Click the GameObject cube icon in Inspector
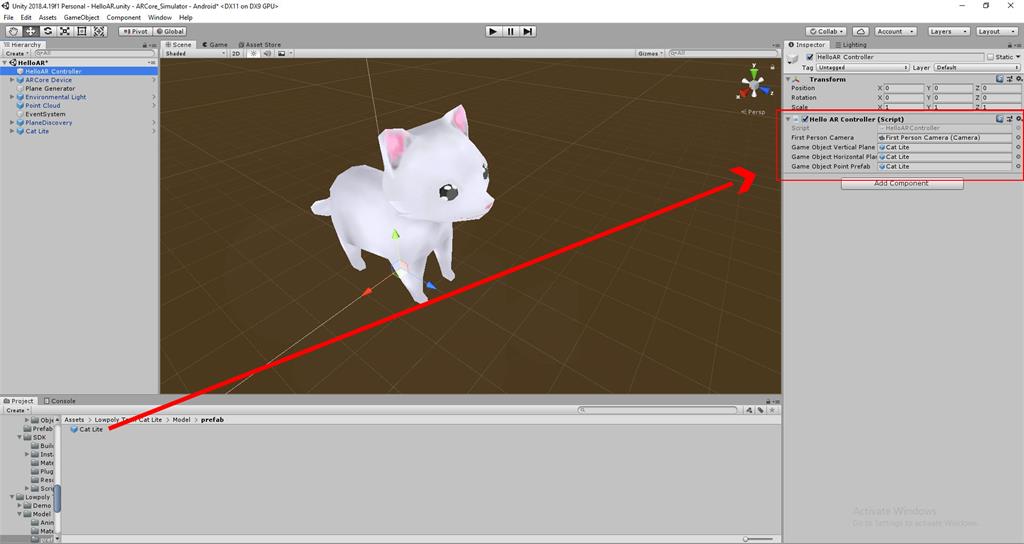Viewport: 1024px width, 544px height. pos(793,59)
